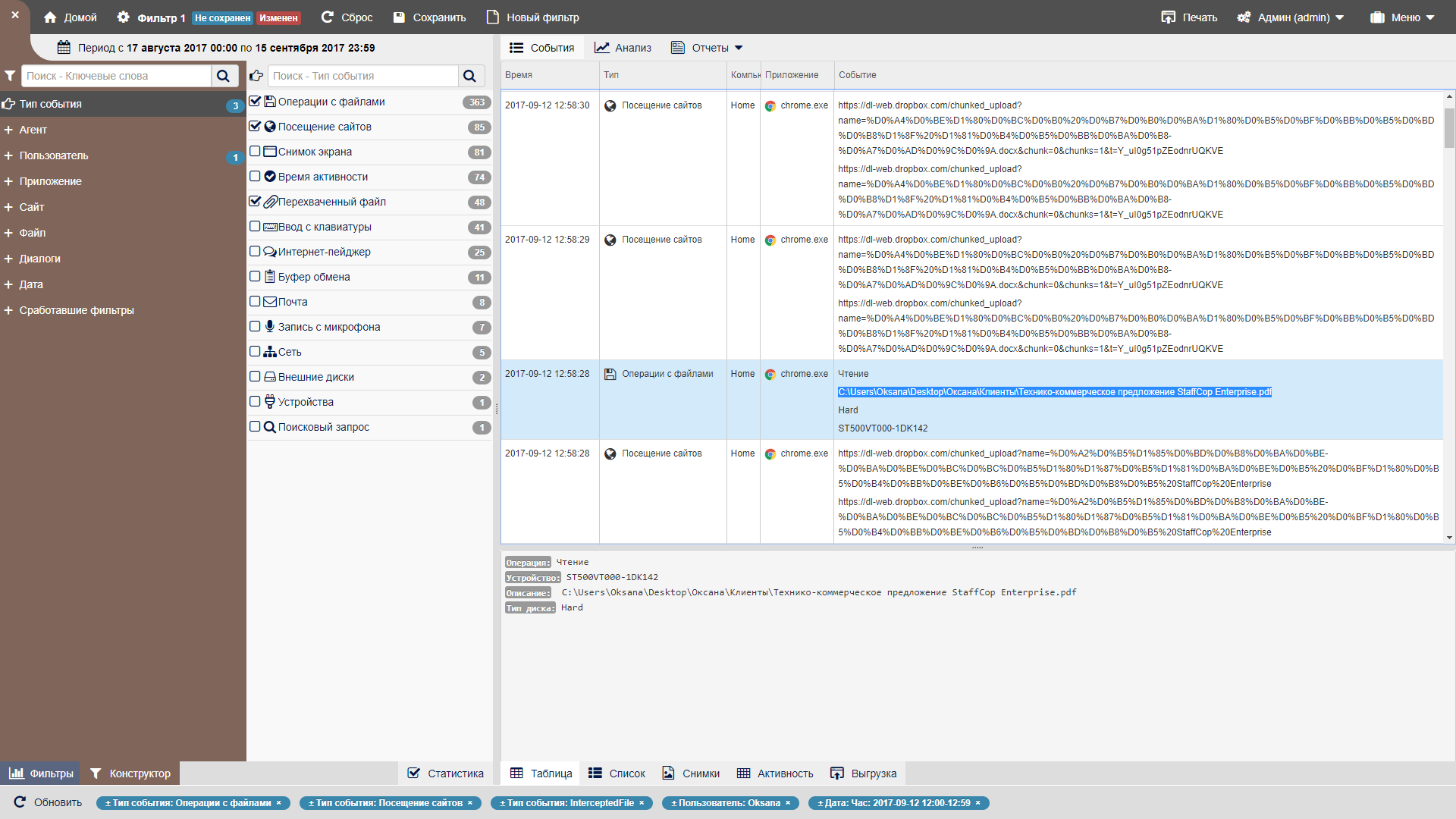Click the Print icon in top bar
Image resolution: width=1456 pixels, height=819 pixels.
(x=1168, y=17)
